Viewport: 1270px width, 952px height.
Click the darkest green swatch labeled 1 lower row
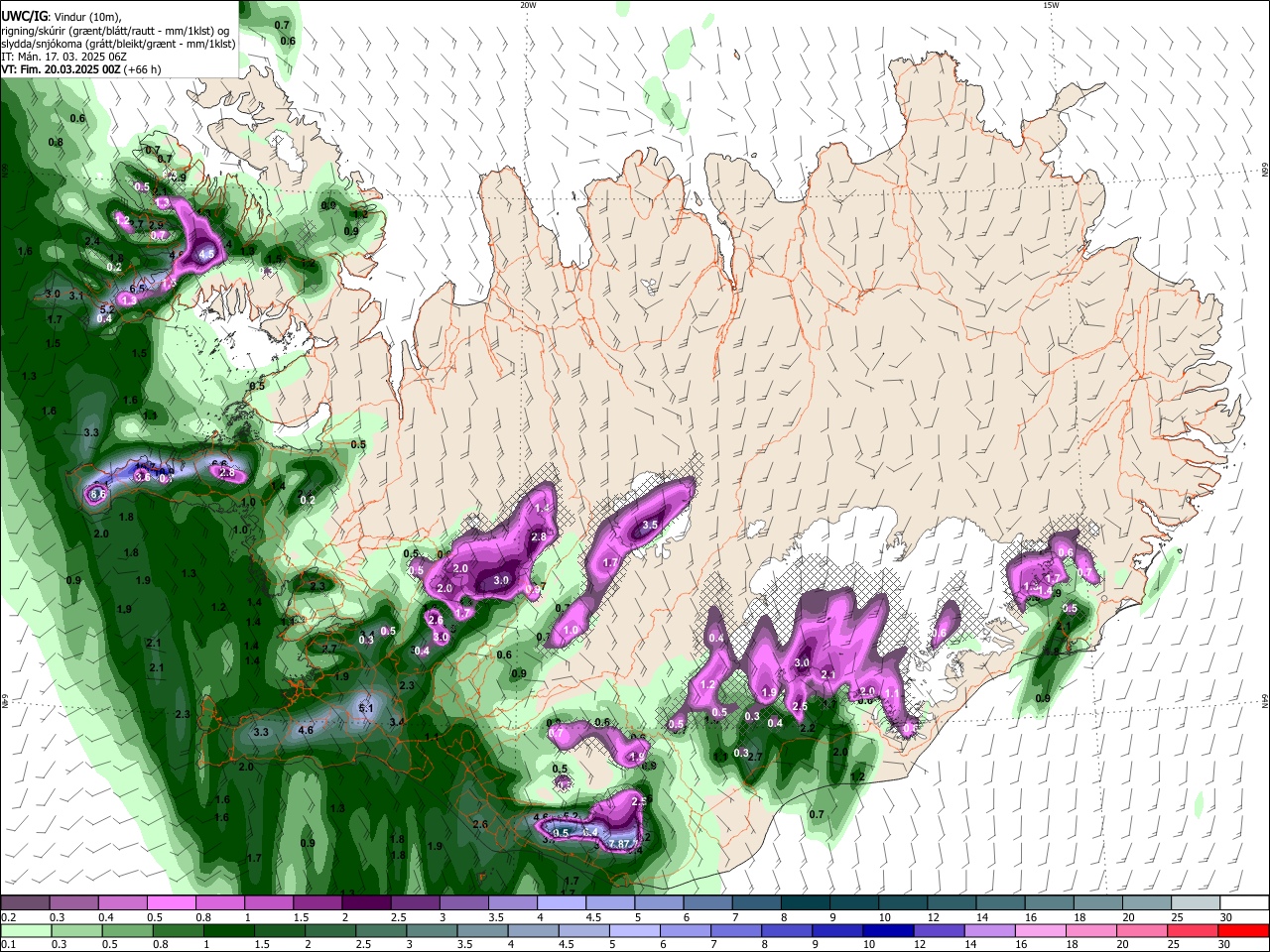click(228, 930)
